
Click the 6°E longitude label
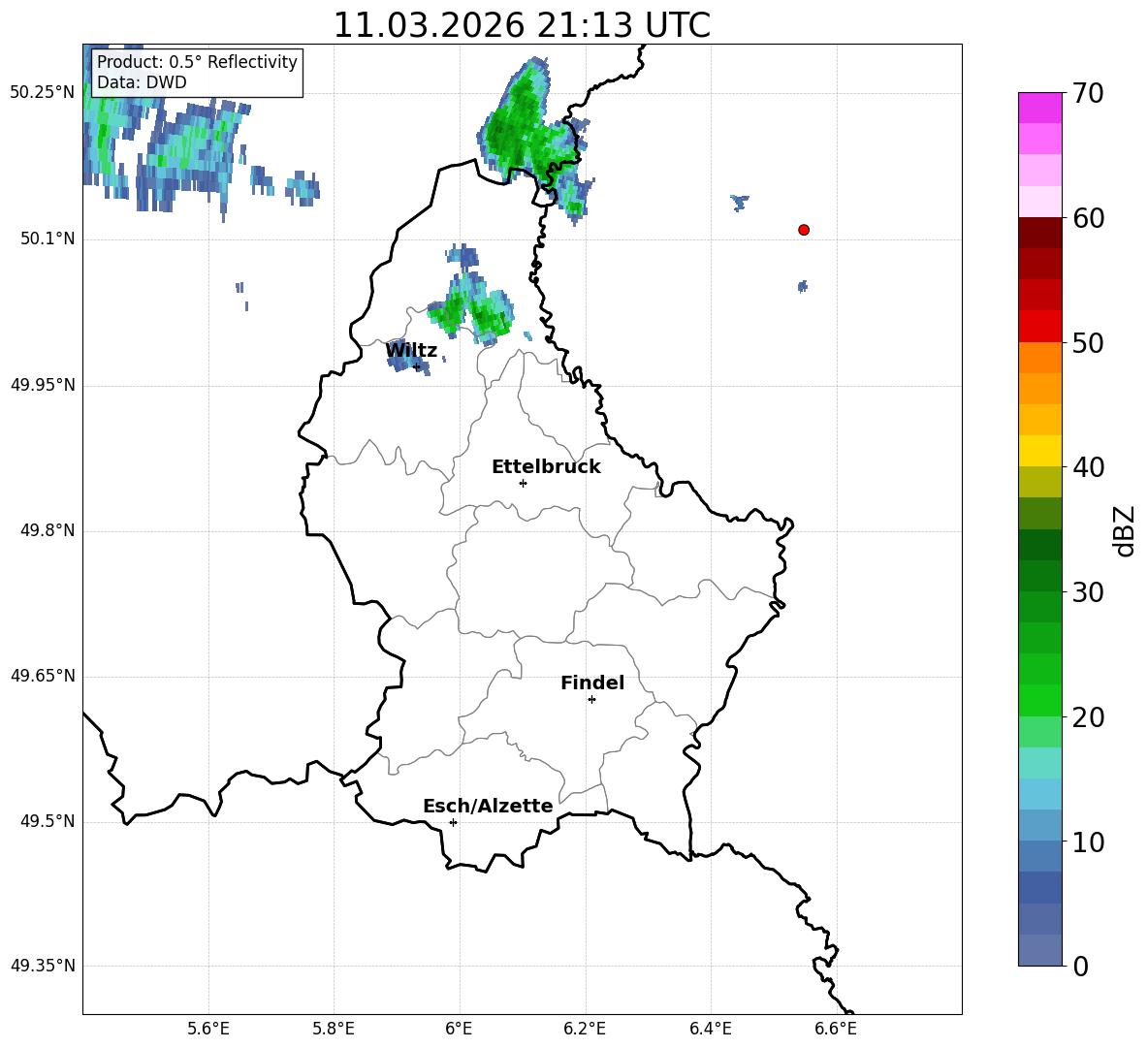click(x=459, y=1029)
